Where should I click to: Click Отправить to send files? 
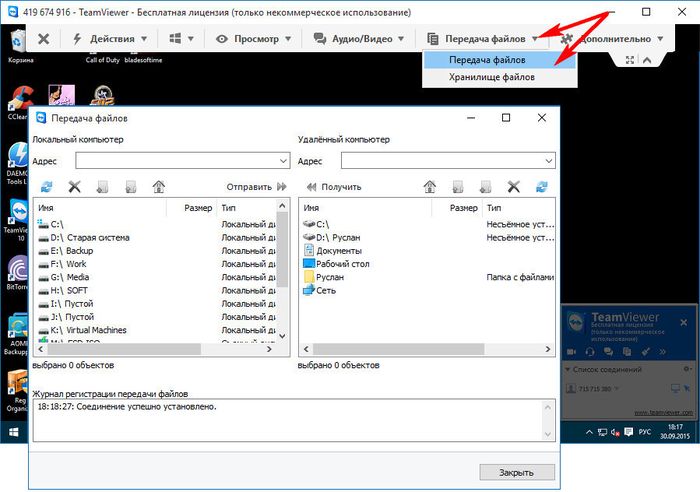pyautogui.click(x=256, y=187)
